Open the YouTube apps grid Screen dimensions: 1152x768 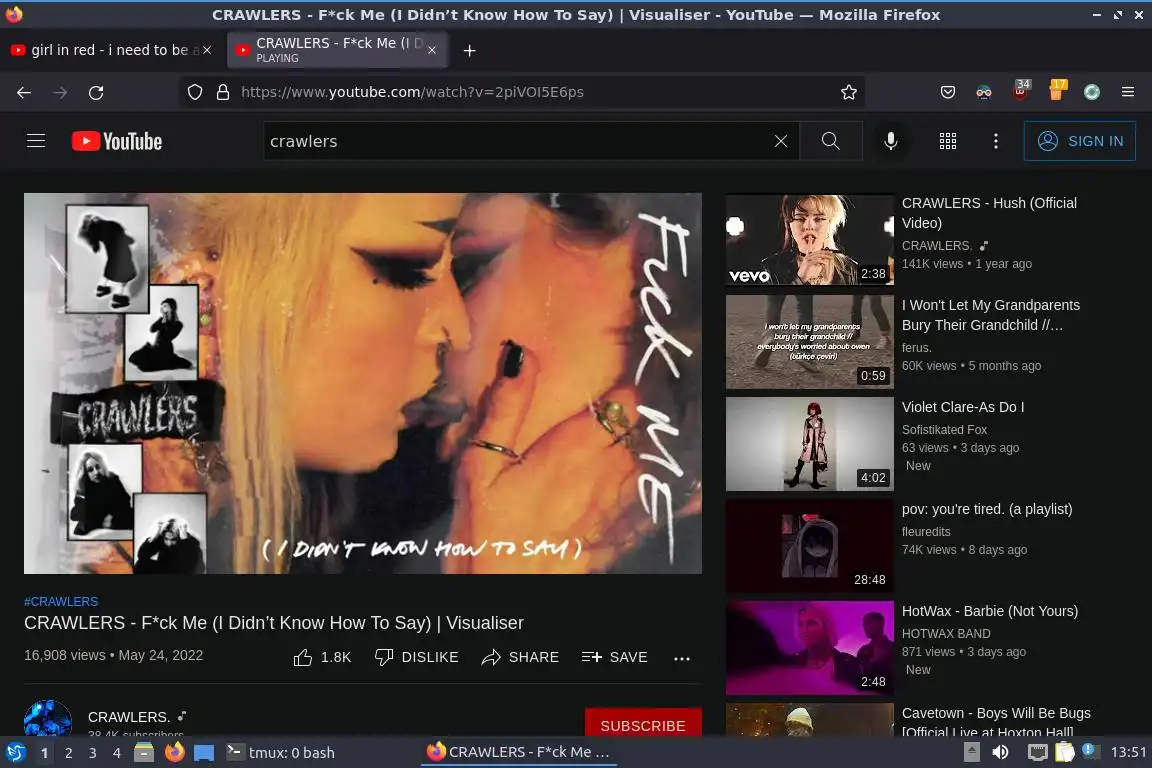pos(948,141)
